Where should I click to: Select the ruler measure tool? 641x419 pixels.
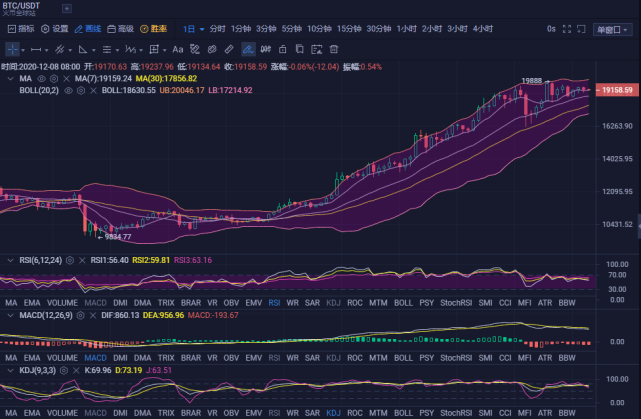point(229,49)
